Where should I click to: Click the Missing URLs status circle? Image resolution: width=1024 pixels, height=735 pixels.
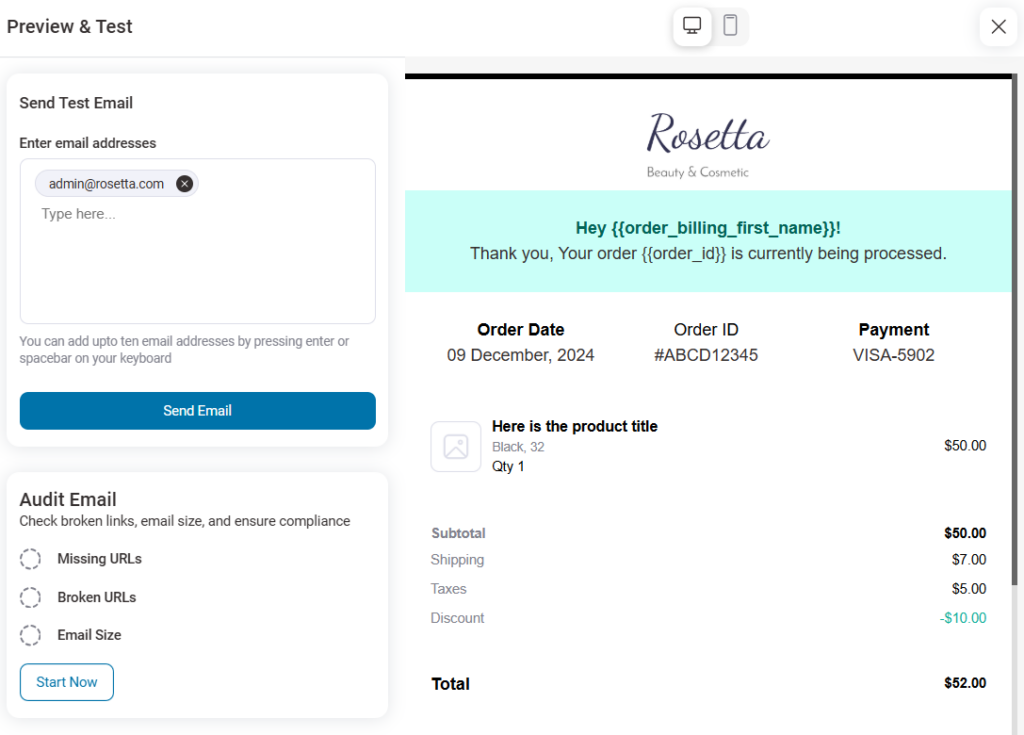[x=31, y=559]
